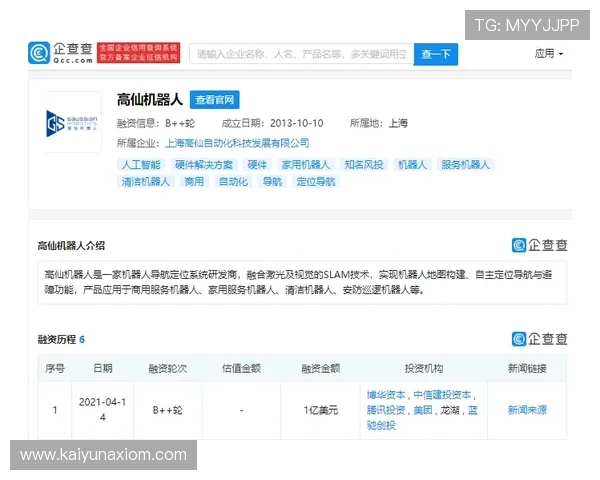The width and height of the screenshot is (600, 480).
Task: Open 上海高仙自动化科技发展有限公司 company link
Action: pos(237,143)
